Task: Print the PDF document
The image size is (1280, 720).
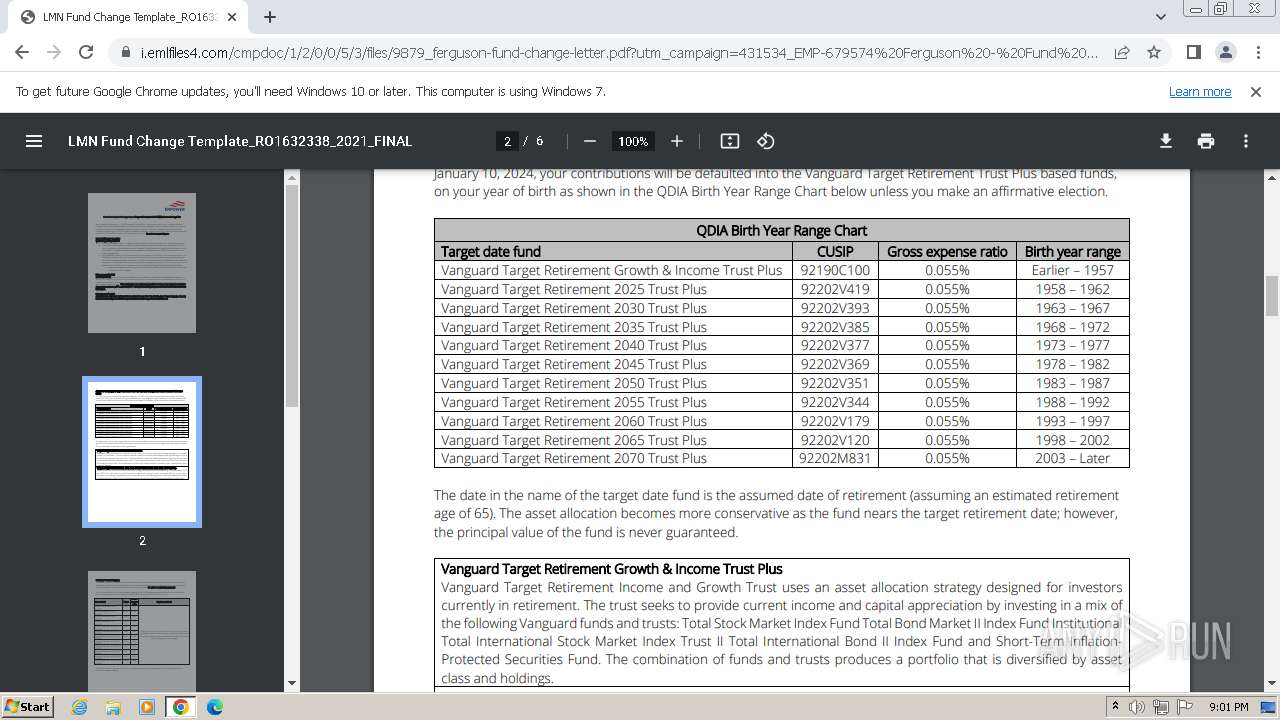Action: pos(1206,141)
